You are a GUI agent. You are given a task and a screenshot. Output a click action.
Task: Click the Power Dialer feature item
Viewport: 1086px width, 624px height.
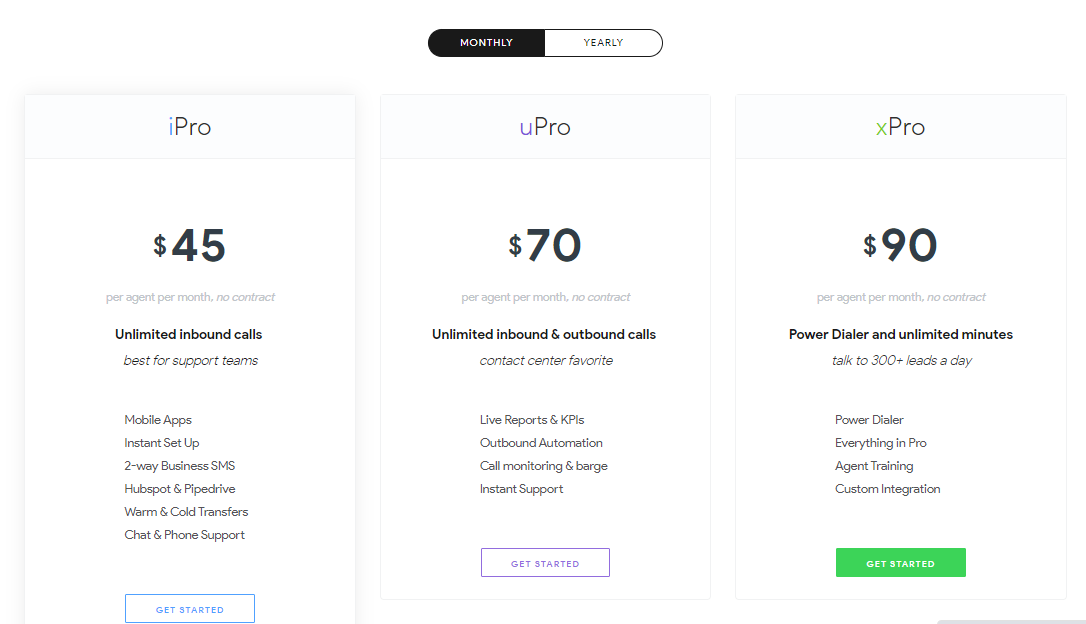869,420
